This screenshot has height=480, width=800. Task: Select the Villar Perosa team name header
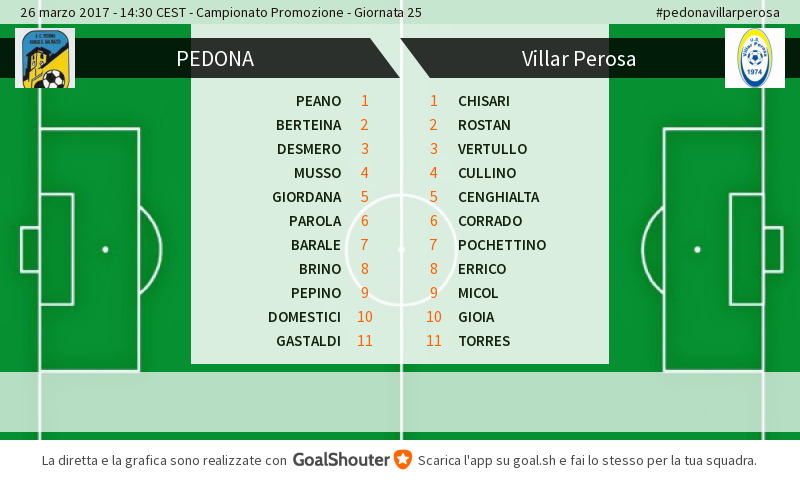(x=579, y=59)
